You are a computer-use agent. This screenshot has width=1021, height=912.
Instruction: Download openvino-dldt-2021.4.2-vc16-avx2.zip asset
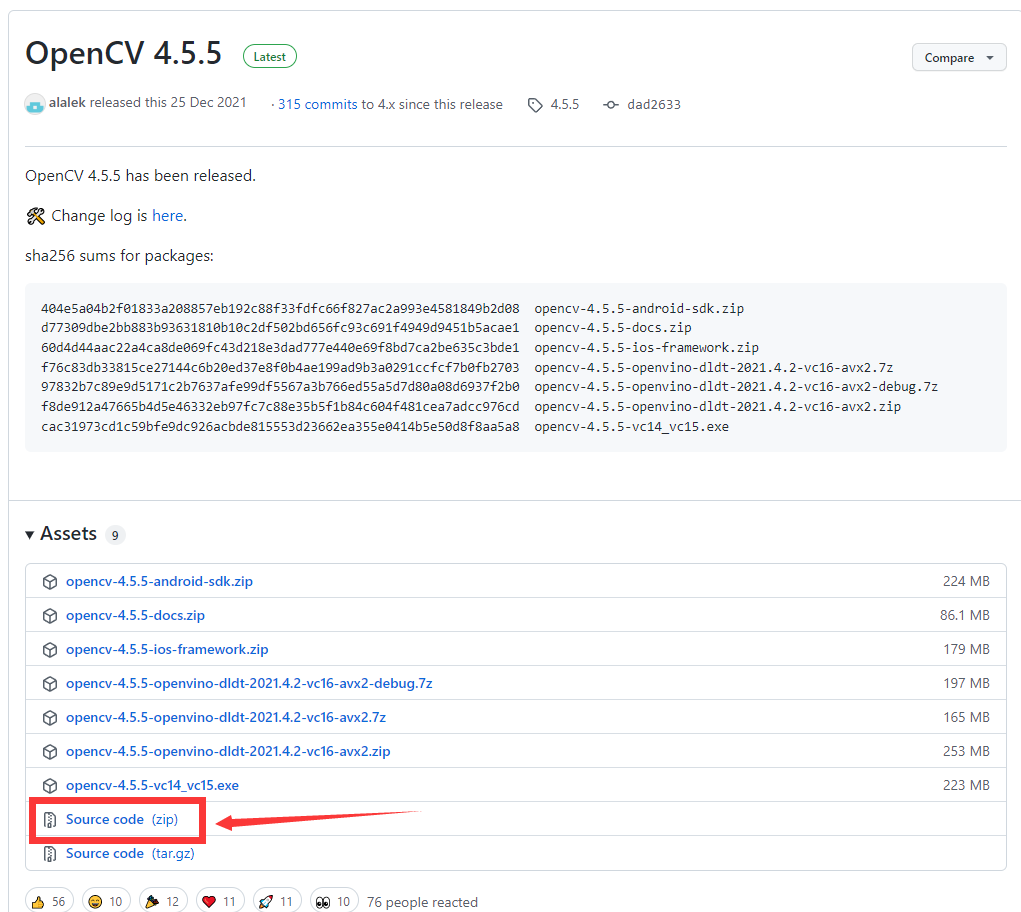228,751
